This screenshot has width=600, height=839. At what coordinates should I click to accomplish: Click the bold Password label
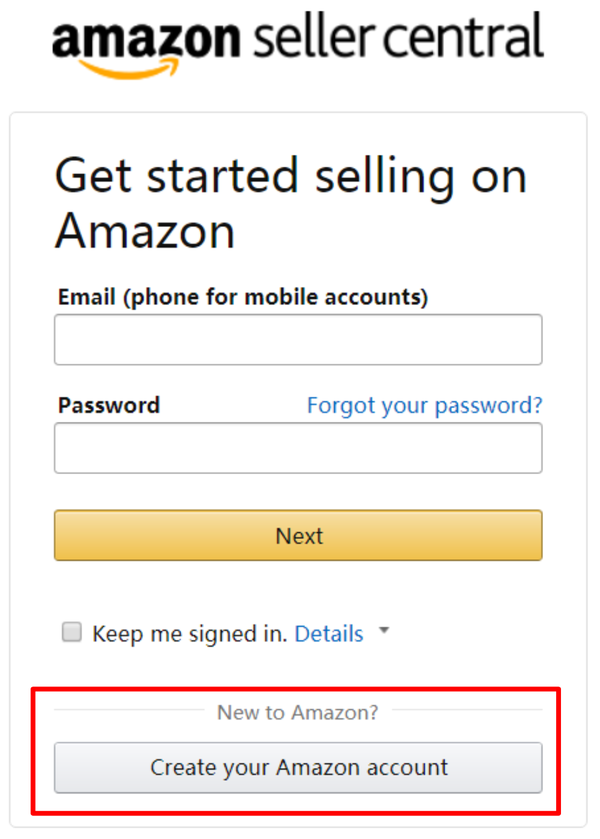[x=109, y=405]
